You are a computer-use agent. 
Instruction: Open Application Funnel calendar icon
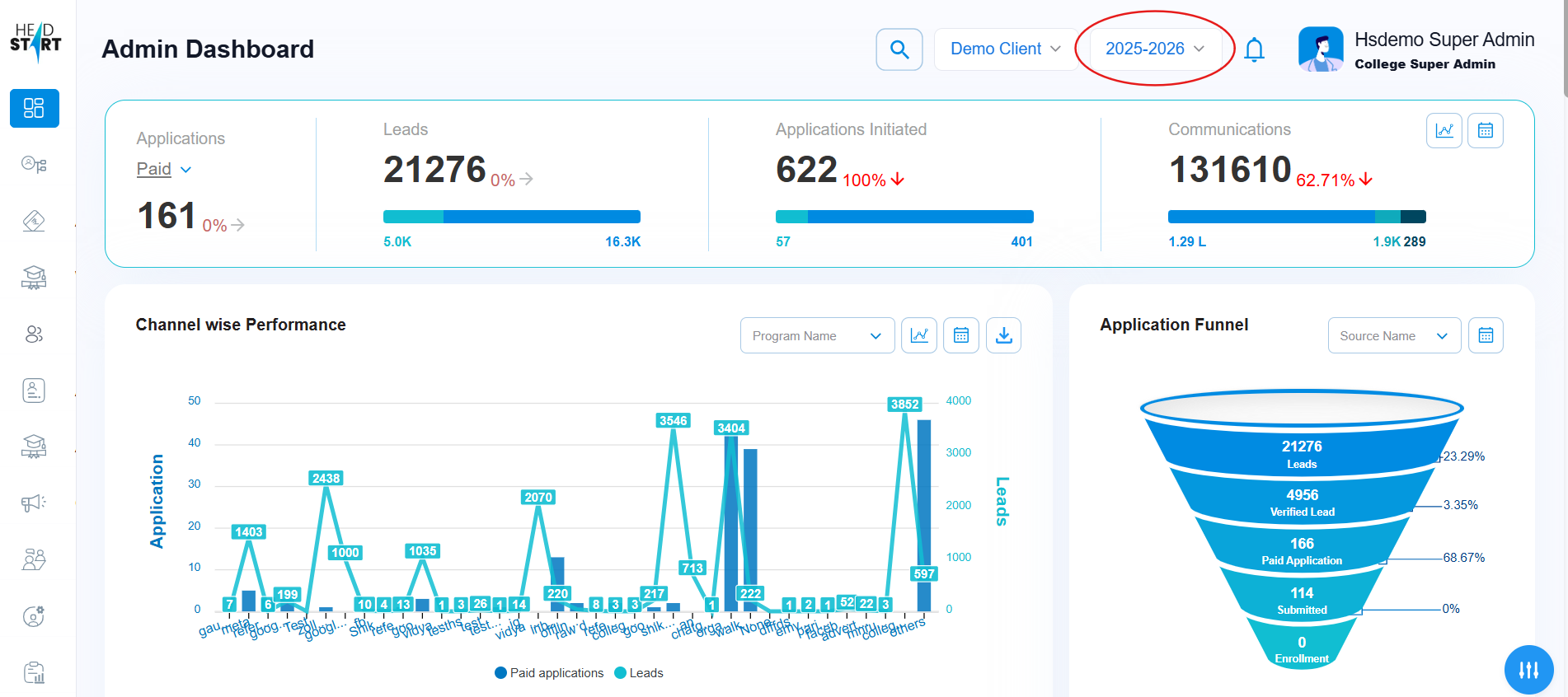pyautogui.click(x=1486, y=335)
